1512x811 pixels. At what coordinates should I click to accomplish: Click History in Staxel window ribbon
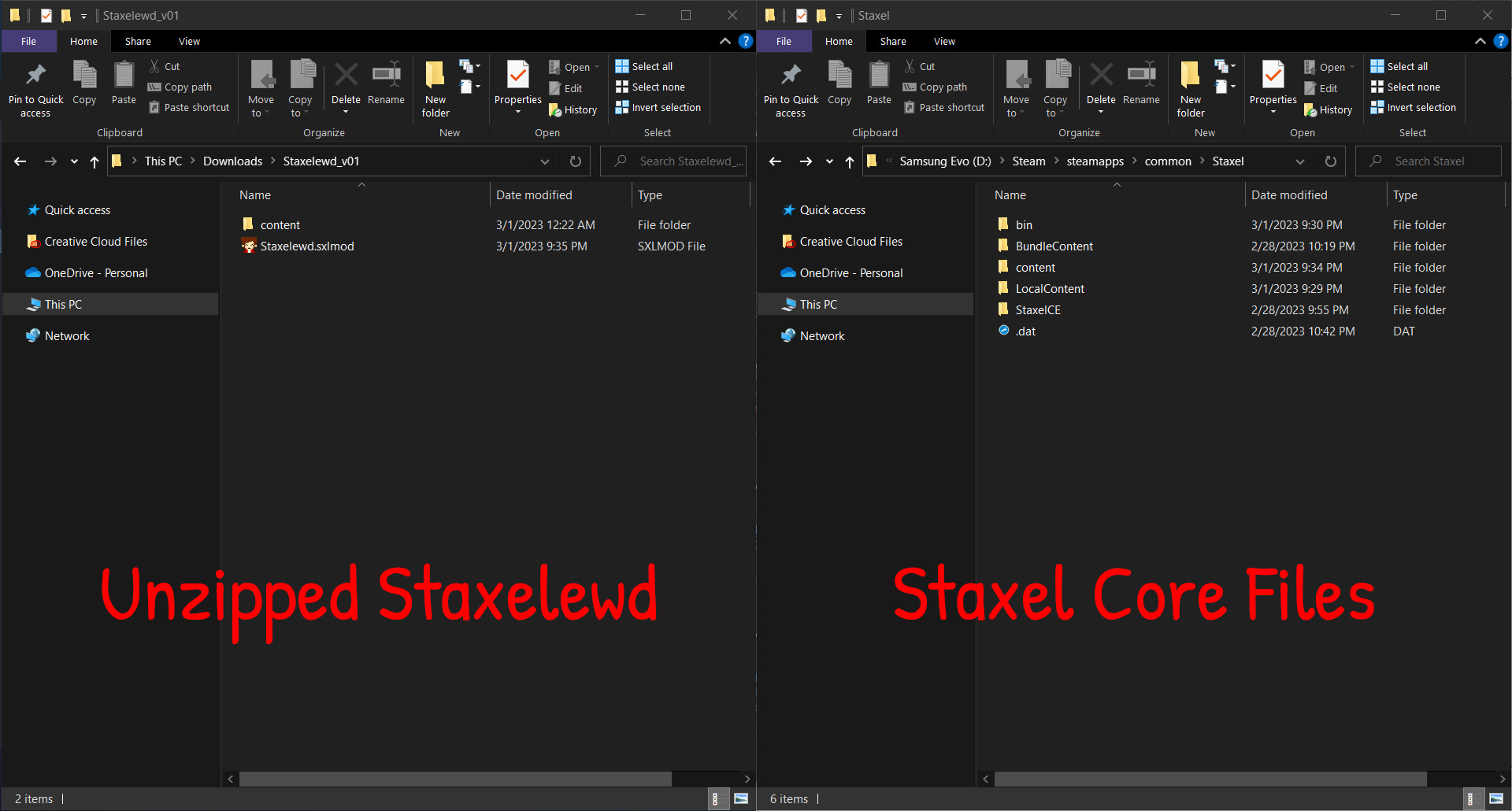(1328, 109)
